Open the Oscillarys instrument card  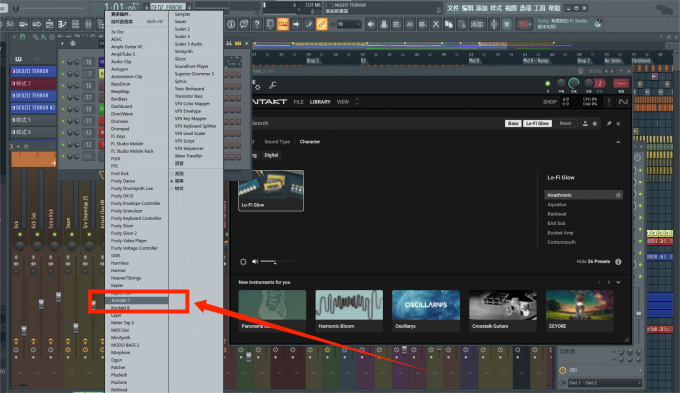pyautogui.click(x=426, y=311)
